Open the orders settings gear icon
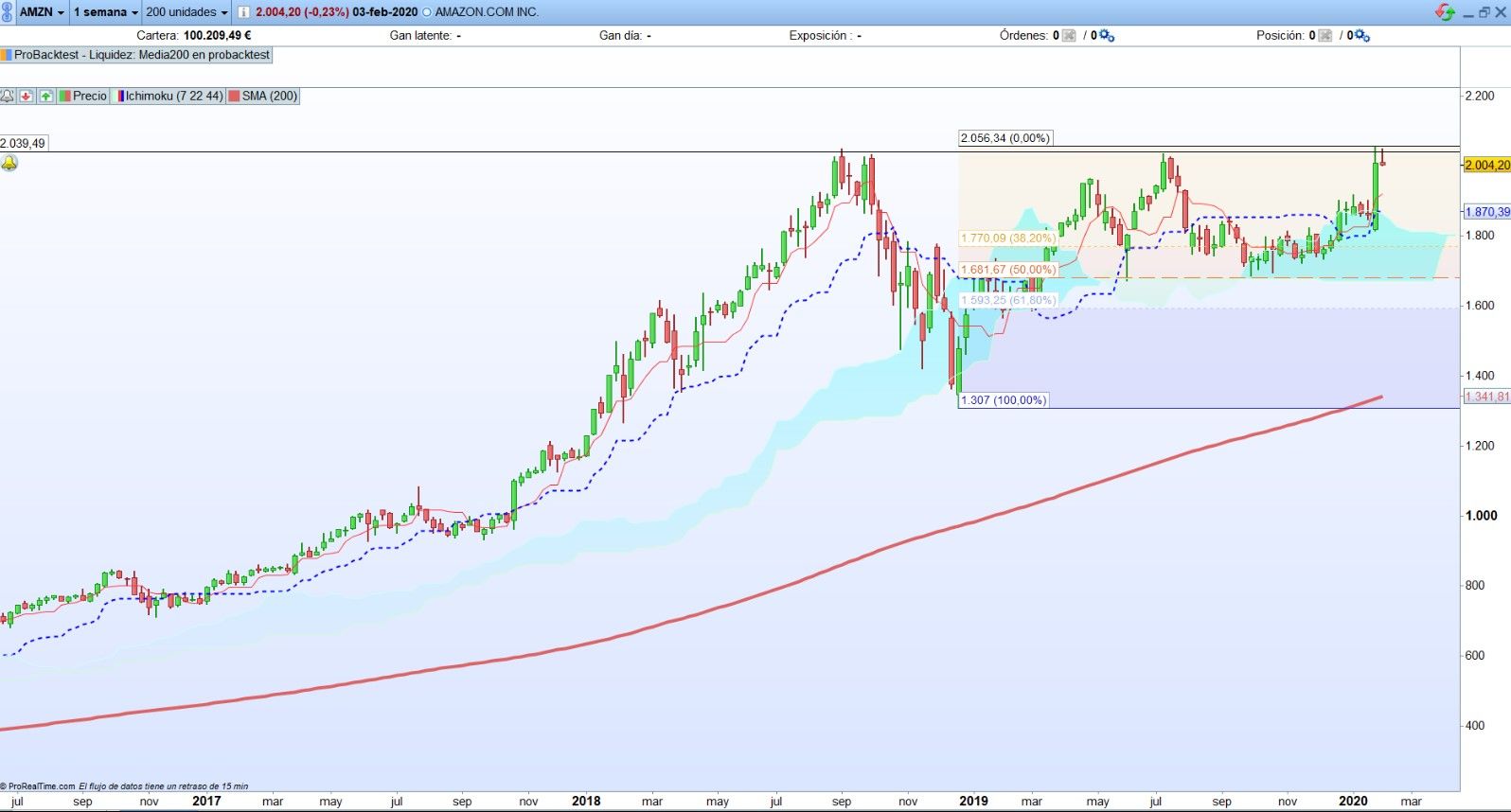This screenshot has width=1511, height=812. [x=1107, y=36]
